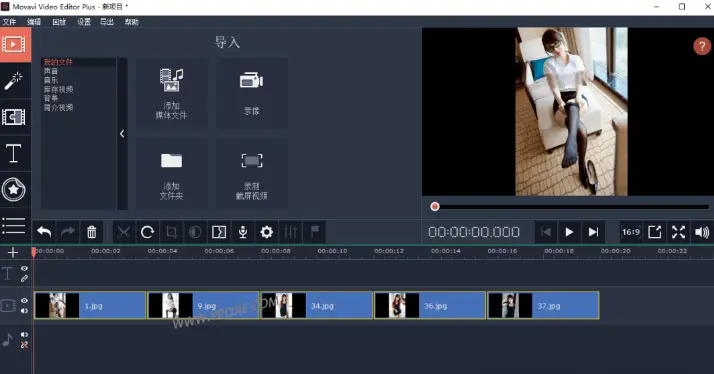Click the Redo arrow button
The image size is (714, 374).
click(68, 232)
